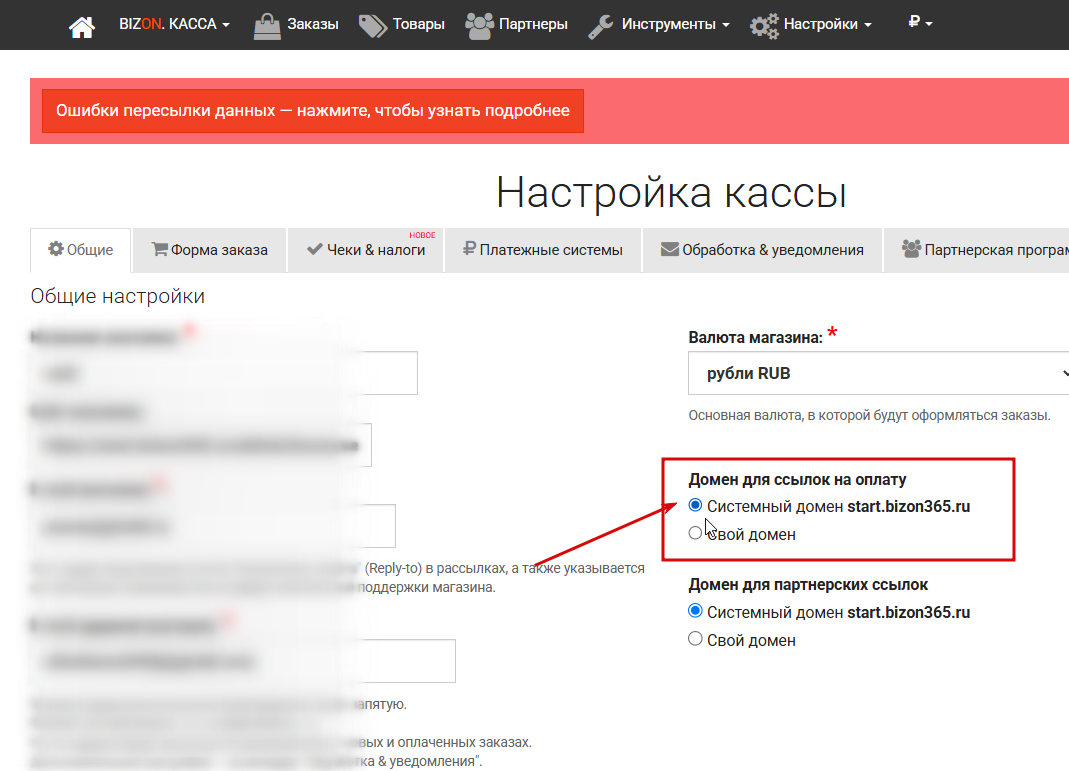Viewport: 1069px width, 771px height.
Task: Click the cart icon on Форма заказа tab
Action: [160, 249]
